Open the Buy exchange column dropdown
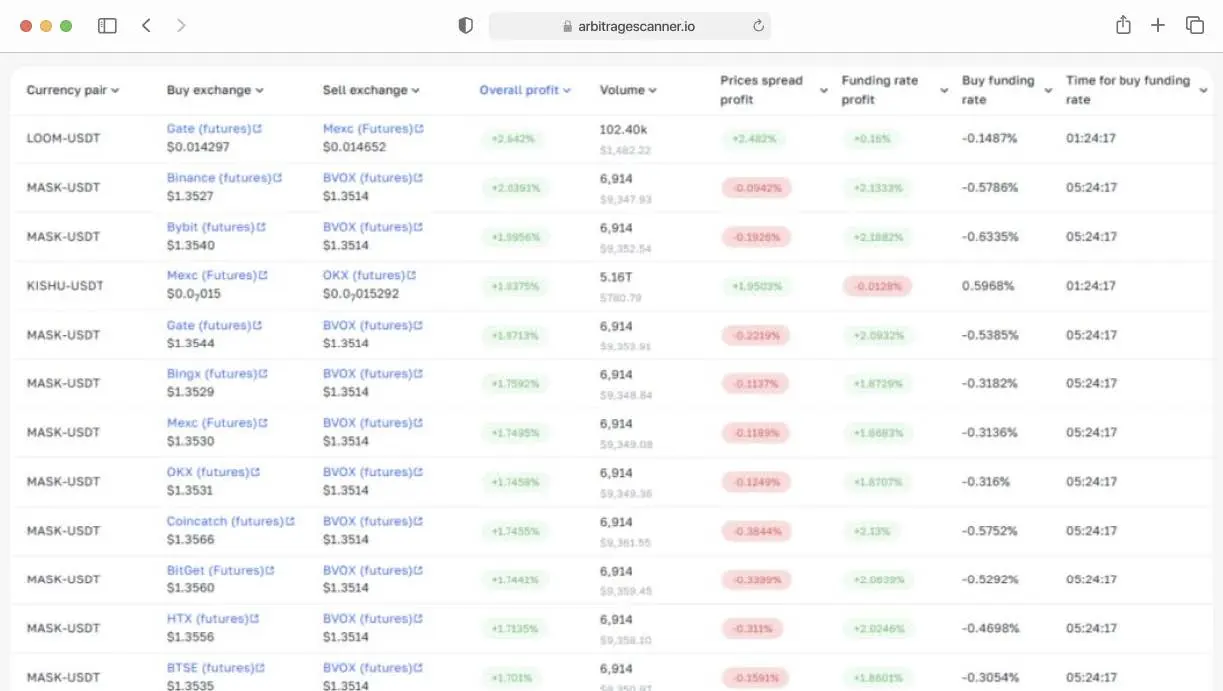Viewport: 1223px width, 691px height. (260, 91)
